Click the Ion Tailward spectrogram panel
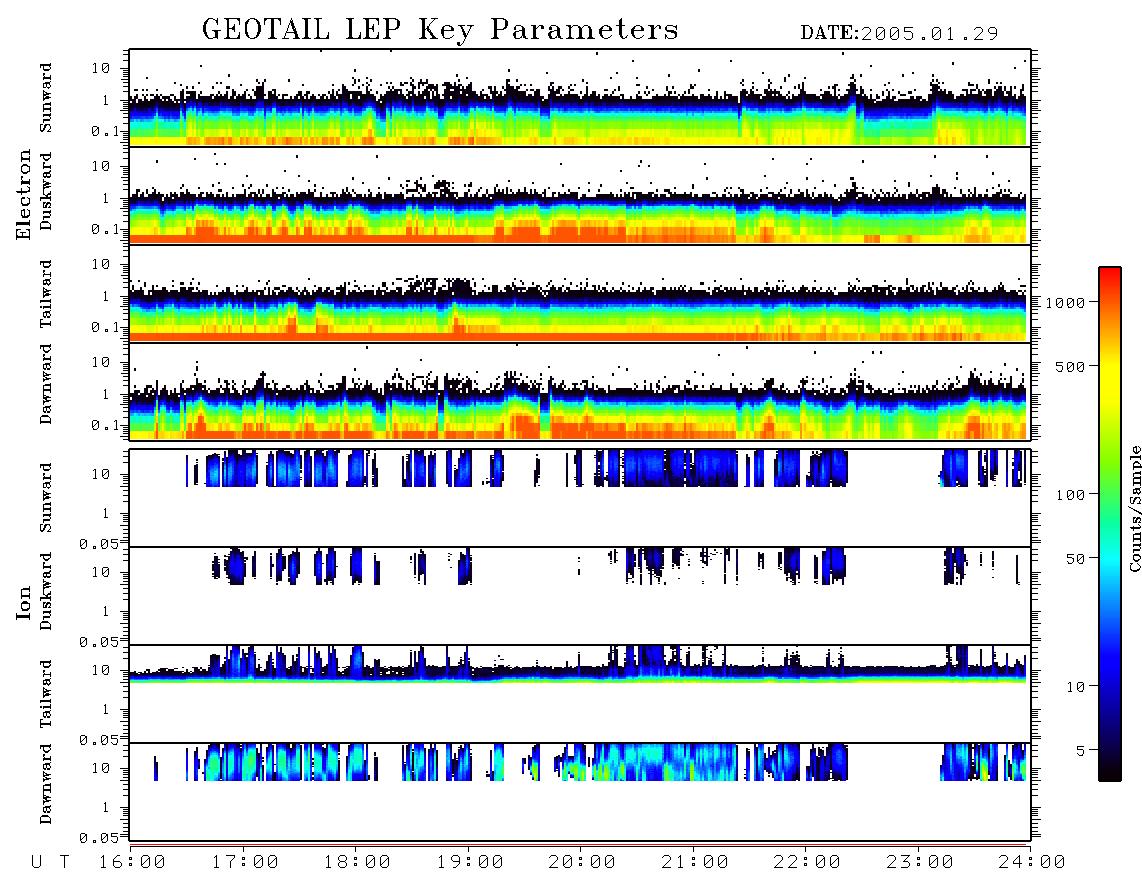This screenshot has width=1142, height=880. click(580, 694)
